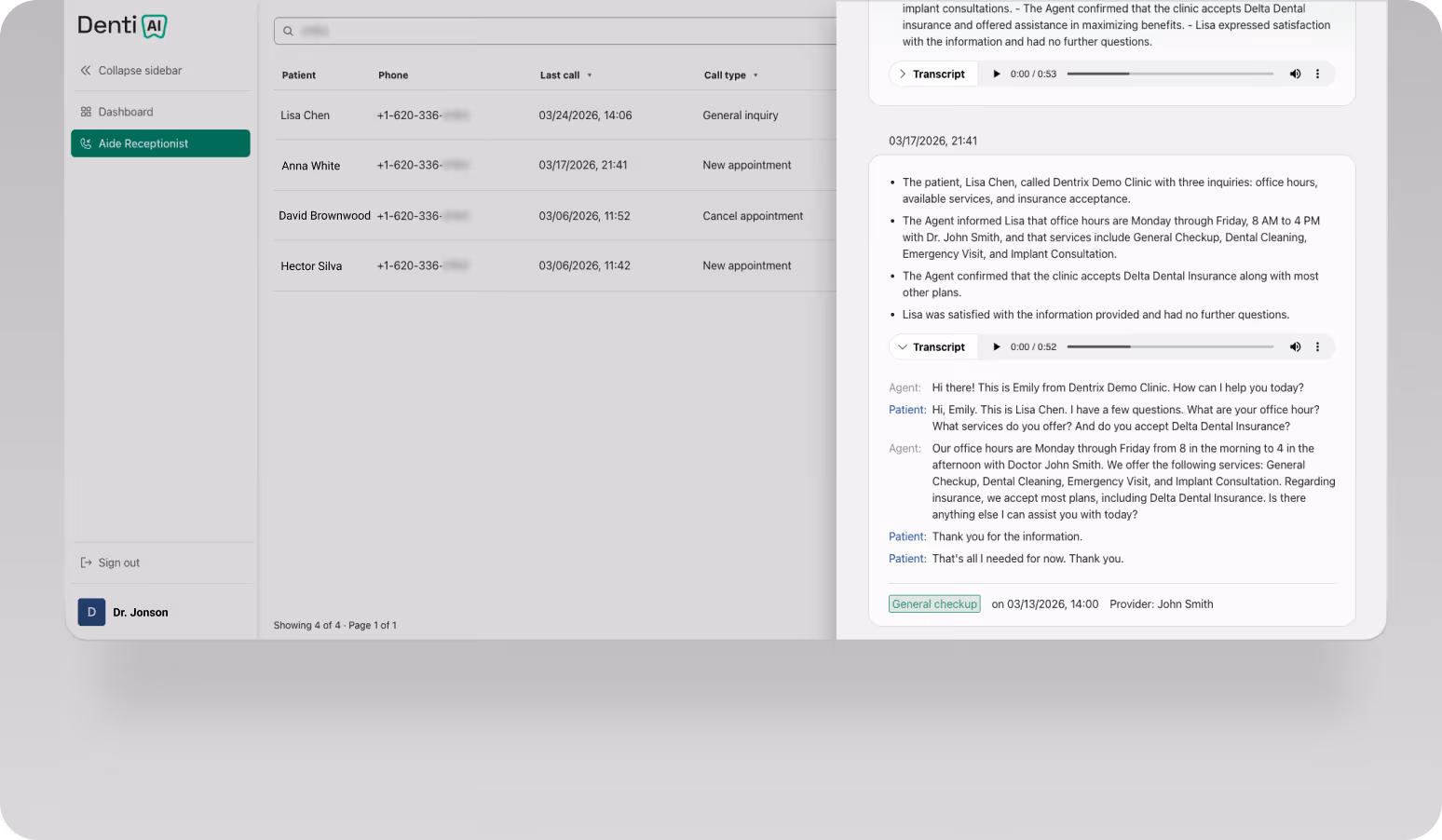The width and height of the screenshot is (1442, 840).
Task: Collapse Transcript for the 0:52 recording
Action: tap(932, 347)
